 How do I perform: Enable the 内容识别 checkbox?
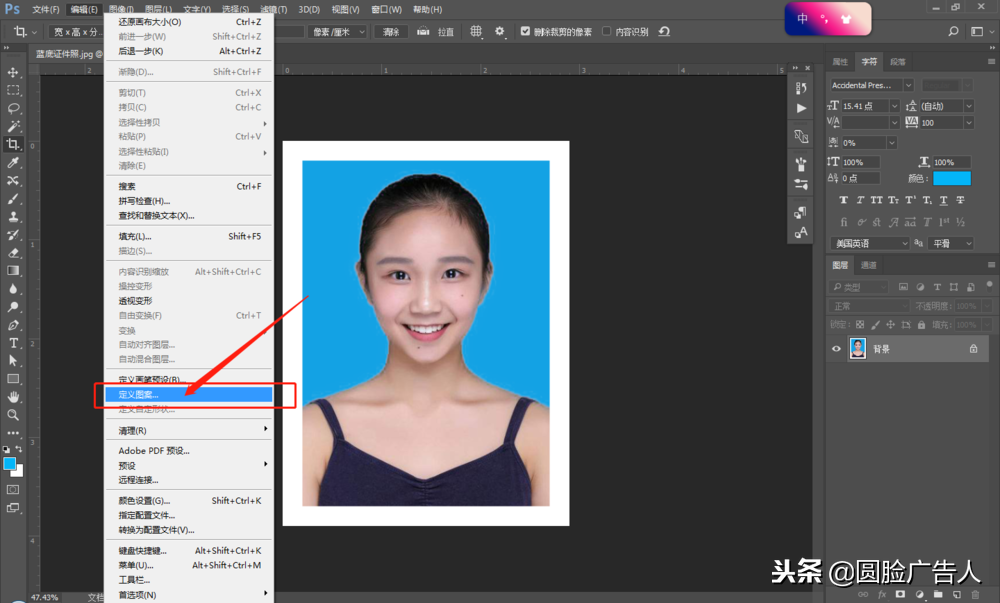pyautogui.click(x=607, y=31)
